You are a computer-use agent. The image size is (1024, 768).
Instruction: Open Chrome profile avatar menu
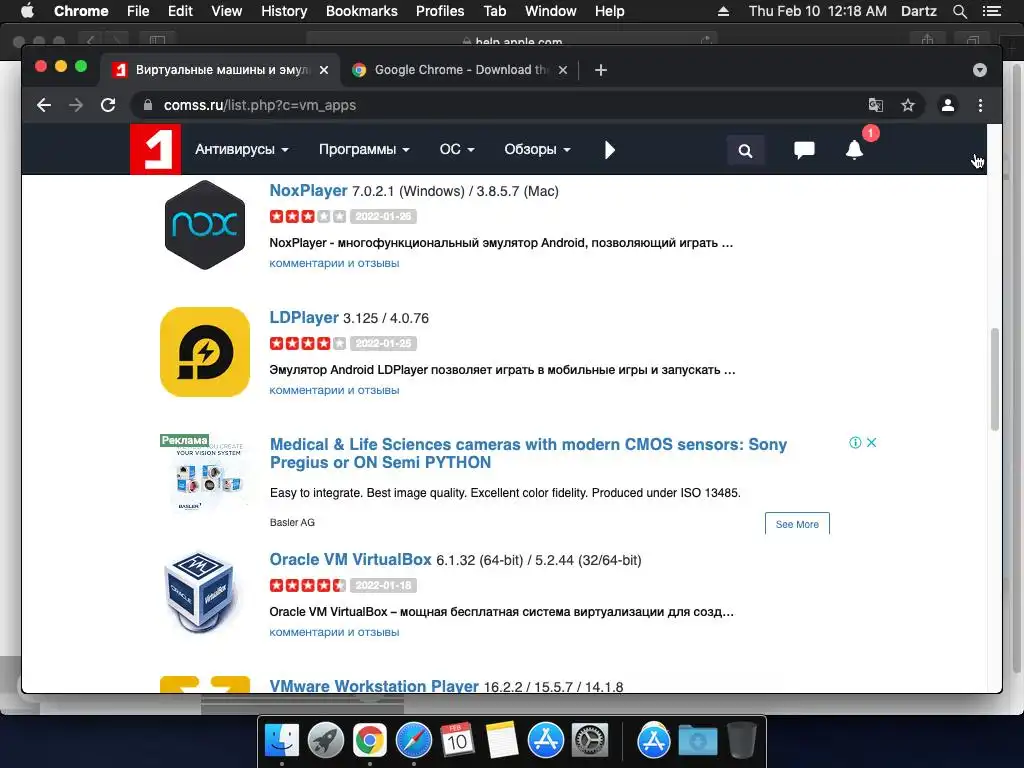click(x=948, y=105)
